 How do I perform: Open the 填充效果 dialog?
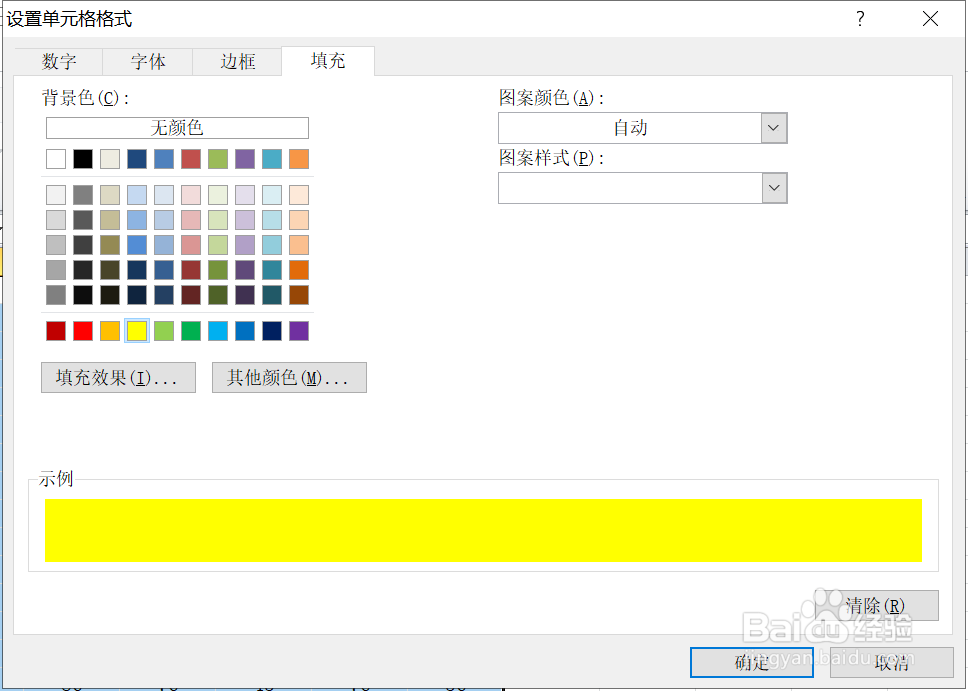coord(118,377)
